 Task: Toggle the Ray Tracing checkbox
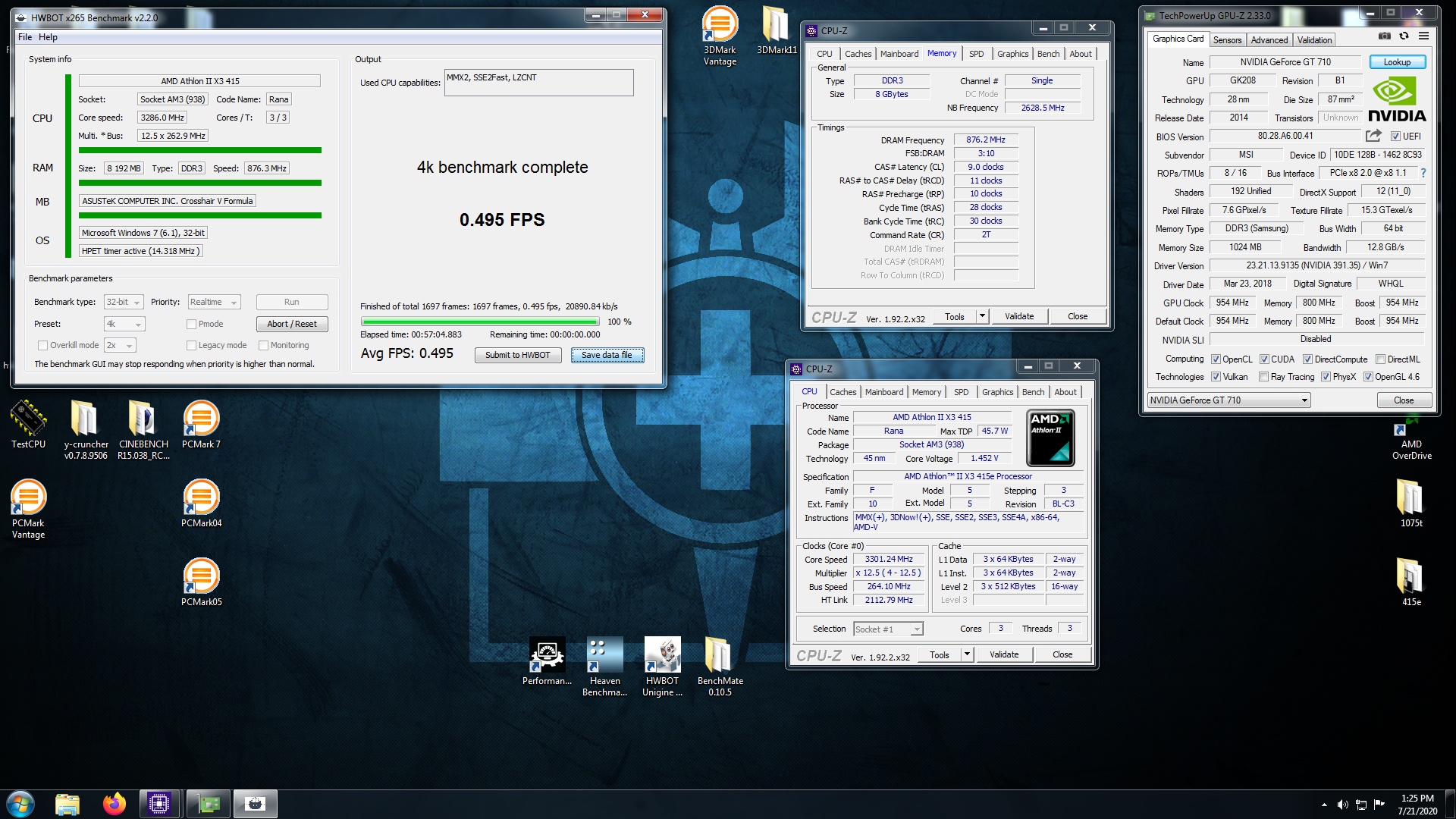pyautogui.click(x=1263, y=377)
